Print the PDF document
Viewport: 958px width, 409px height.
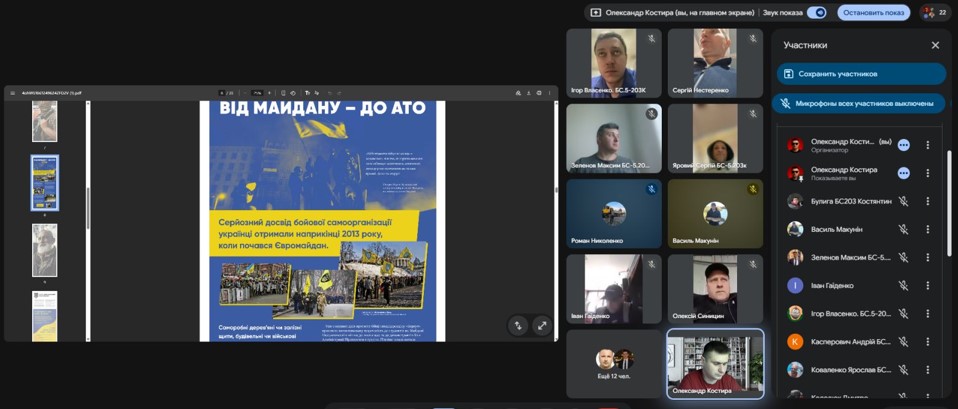pyautogui.click(x=539, y=93)
